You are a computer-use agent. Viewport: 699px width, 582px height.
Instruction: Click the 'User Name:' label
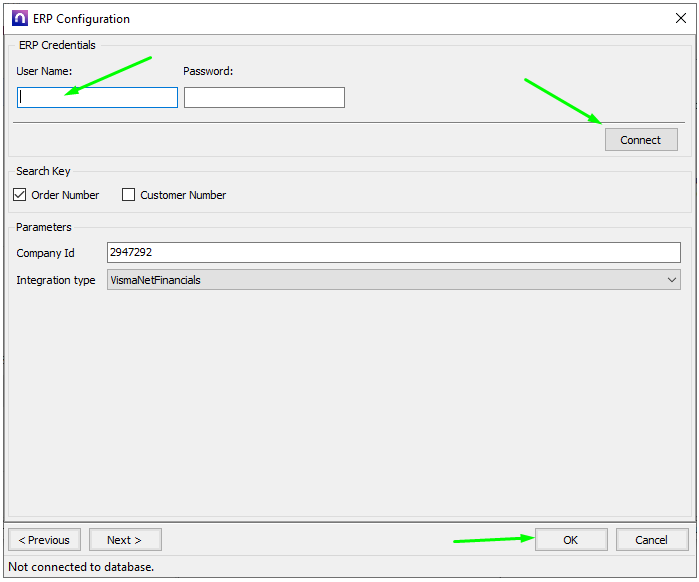point(44,71)
